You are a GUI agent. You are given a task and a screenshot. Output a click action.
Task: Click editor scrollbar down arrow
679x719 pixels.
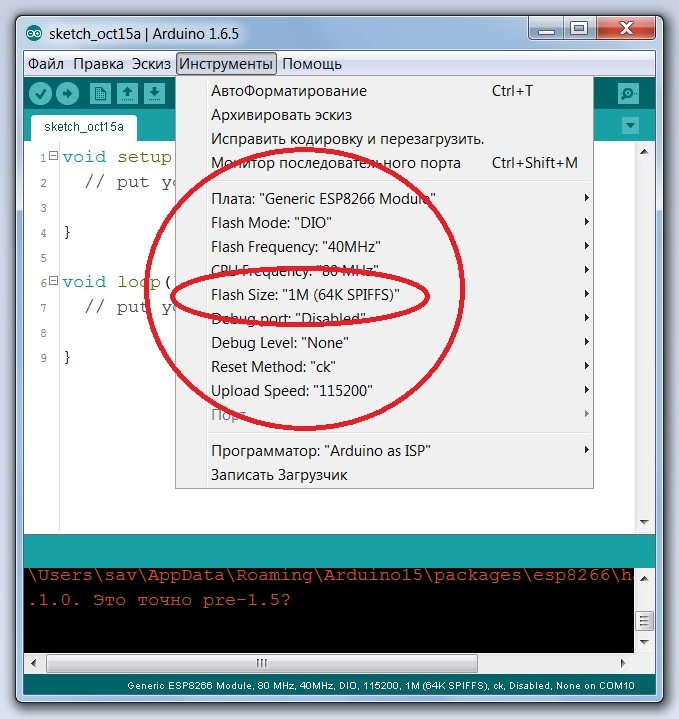[644, 522]
